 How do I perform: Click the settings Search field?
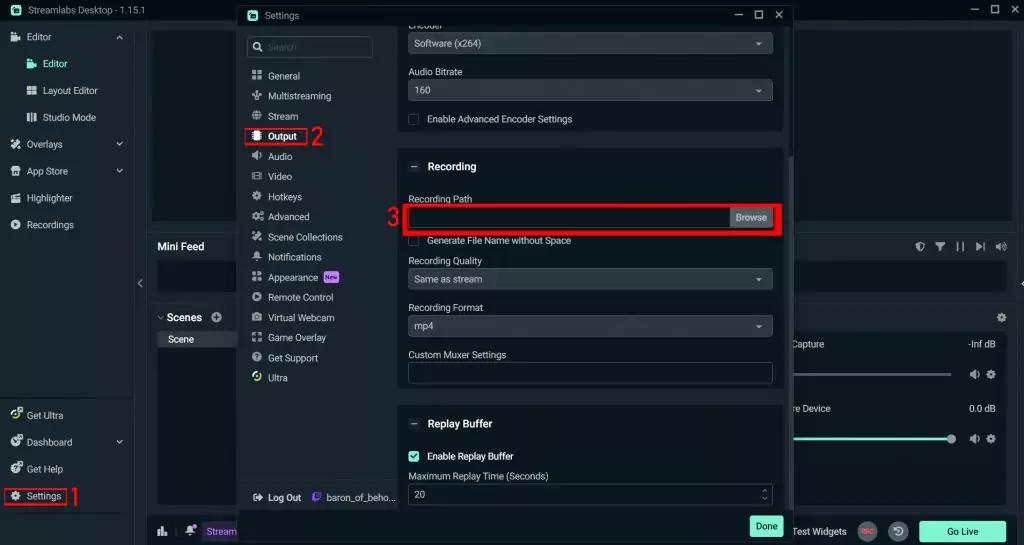pos(310,47)
